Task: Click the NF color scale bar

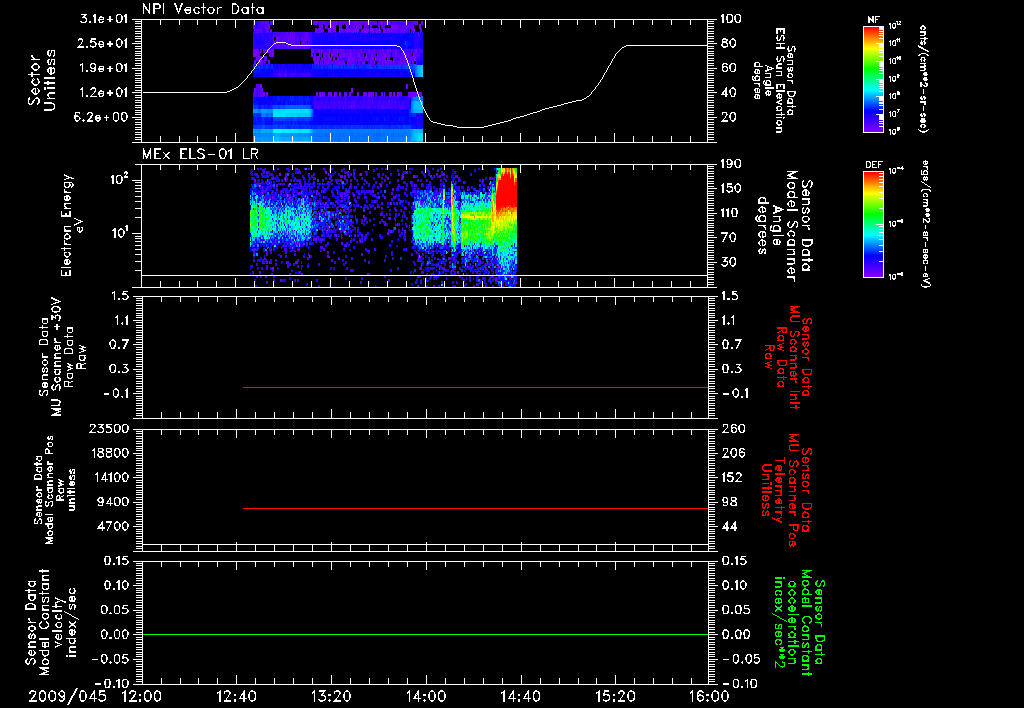Action: pyautogui.click(x=874, y=79)
